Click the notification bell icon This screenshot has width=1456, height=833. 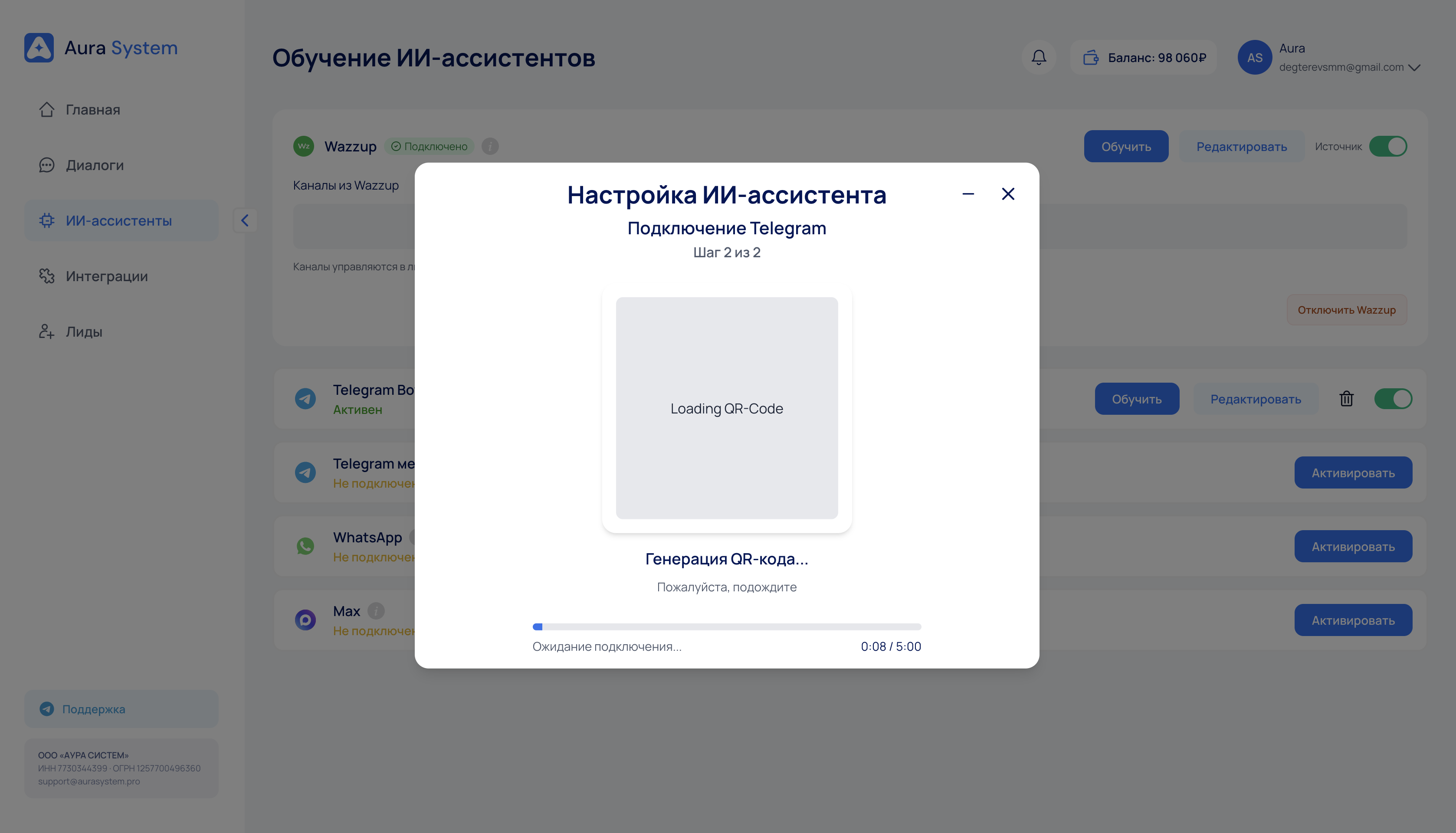[1038, 57]
